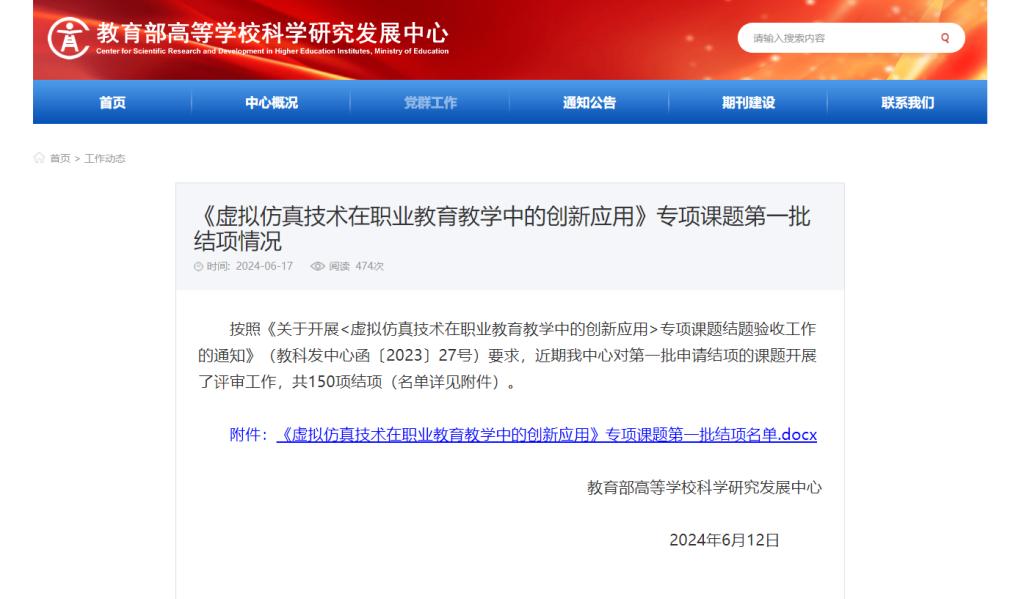Click the signature date 2024年6月12日
This screenshot has width=1024, height=599.
coord(724,540)
